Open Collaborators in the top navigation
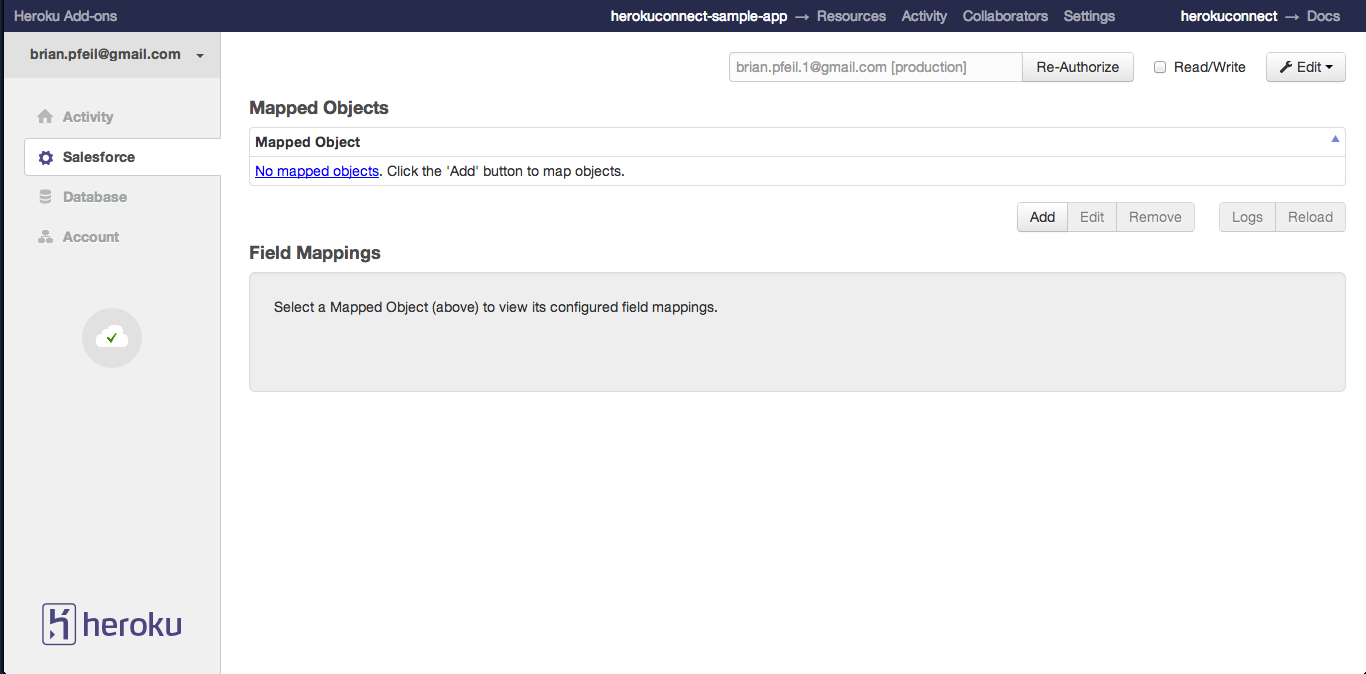1366x674 pixels. 1005,16
